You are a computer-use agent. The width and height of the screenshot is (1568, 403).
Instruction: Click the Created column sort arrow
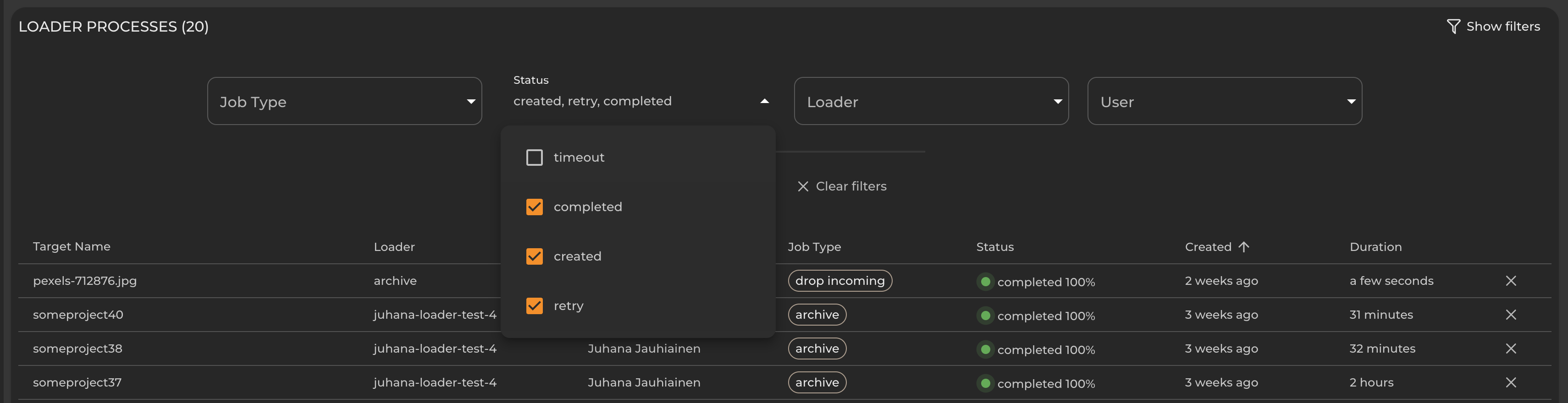tap(1243, 247)
